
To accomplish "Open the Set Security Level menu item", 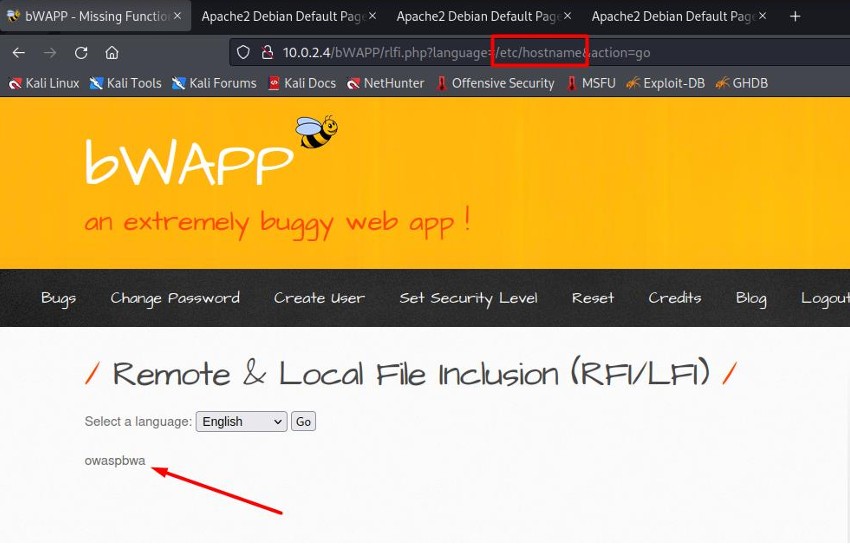I will pyautogui.click(x=468, y=298).
